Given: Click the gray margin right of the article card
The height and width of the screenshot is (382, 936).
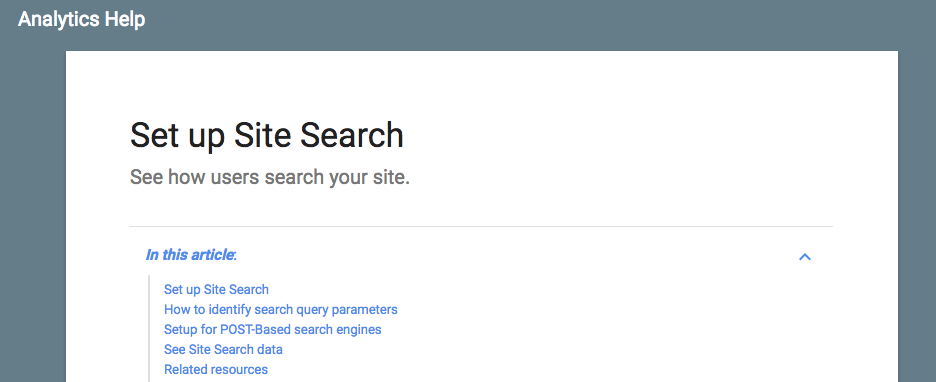Looking at the screenshot, I should tap(917, 215).
